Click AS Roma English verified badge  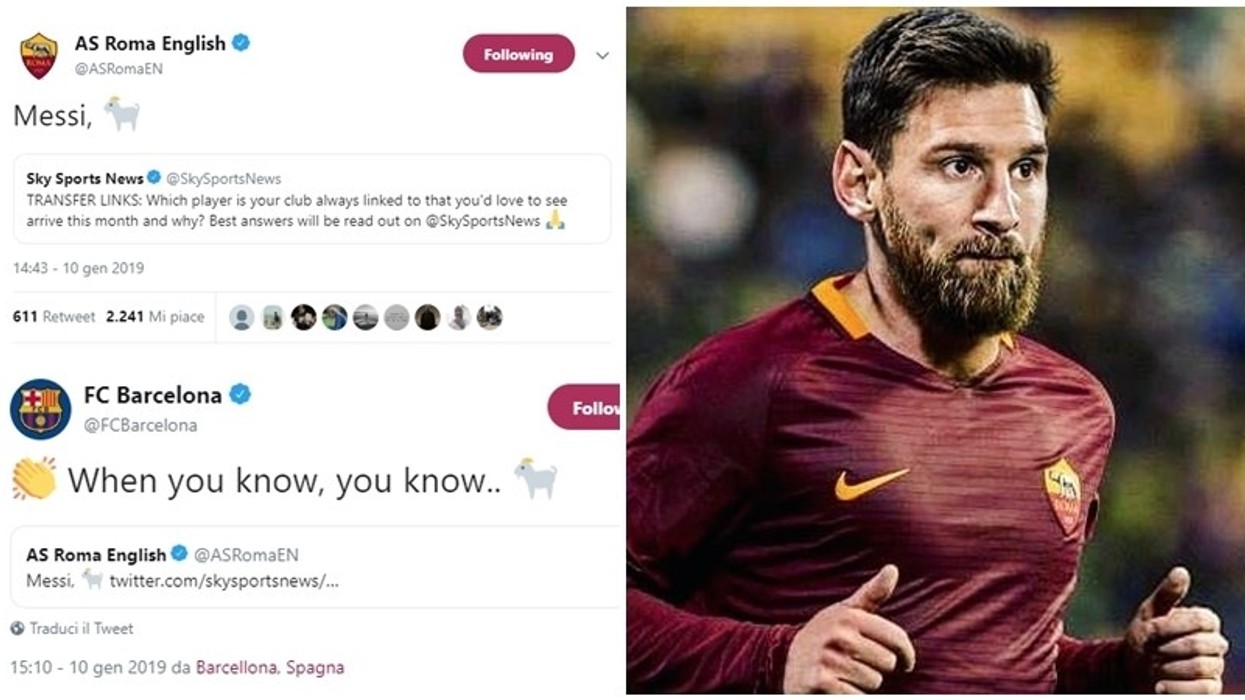click(x=241, y=43)
